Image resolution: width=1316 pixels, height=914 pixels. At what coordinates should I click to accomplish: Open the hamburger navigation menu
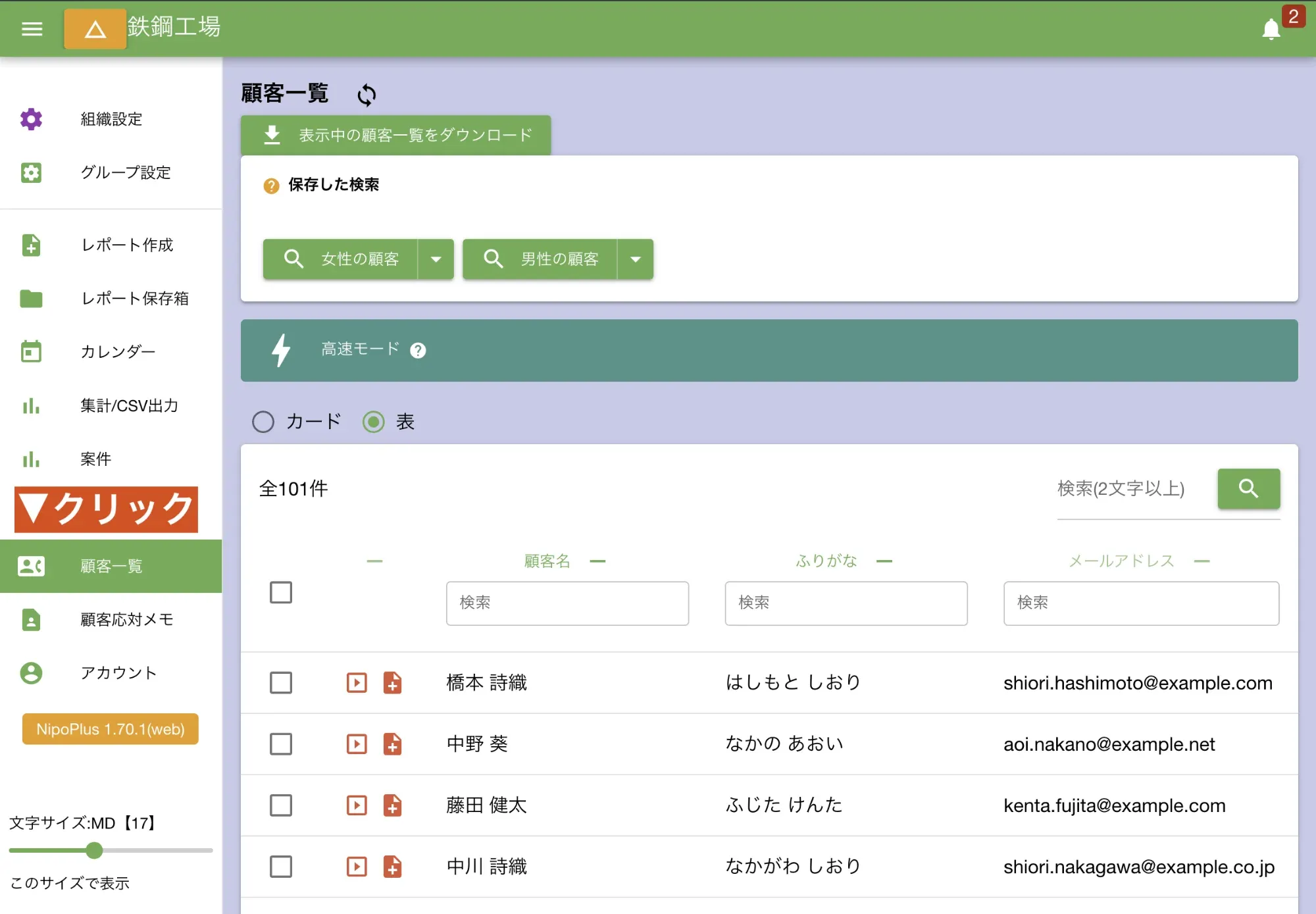[x=32, y=29]
